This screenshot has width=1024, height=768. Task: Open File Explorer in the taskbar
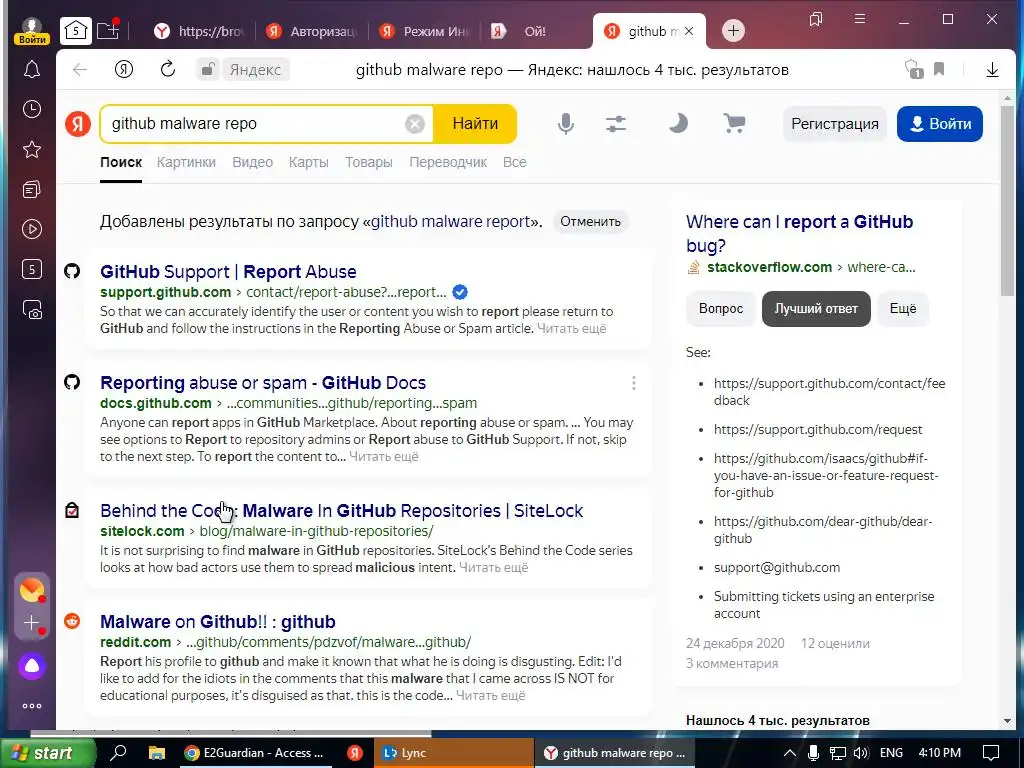pyautogui.click(x=157, y=753)
